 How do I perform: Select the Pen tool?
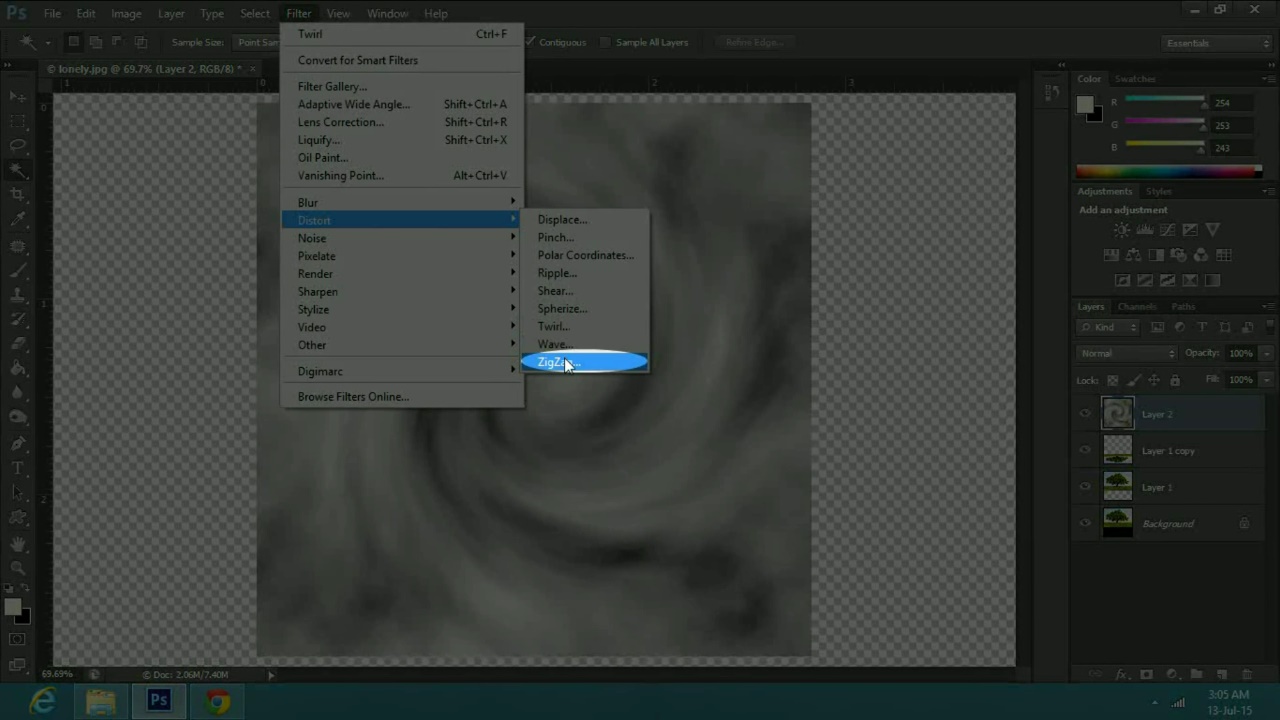(18, 443)
